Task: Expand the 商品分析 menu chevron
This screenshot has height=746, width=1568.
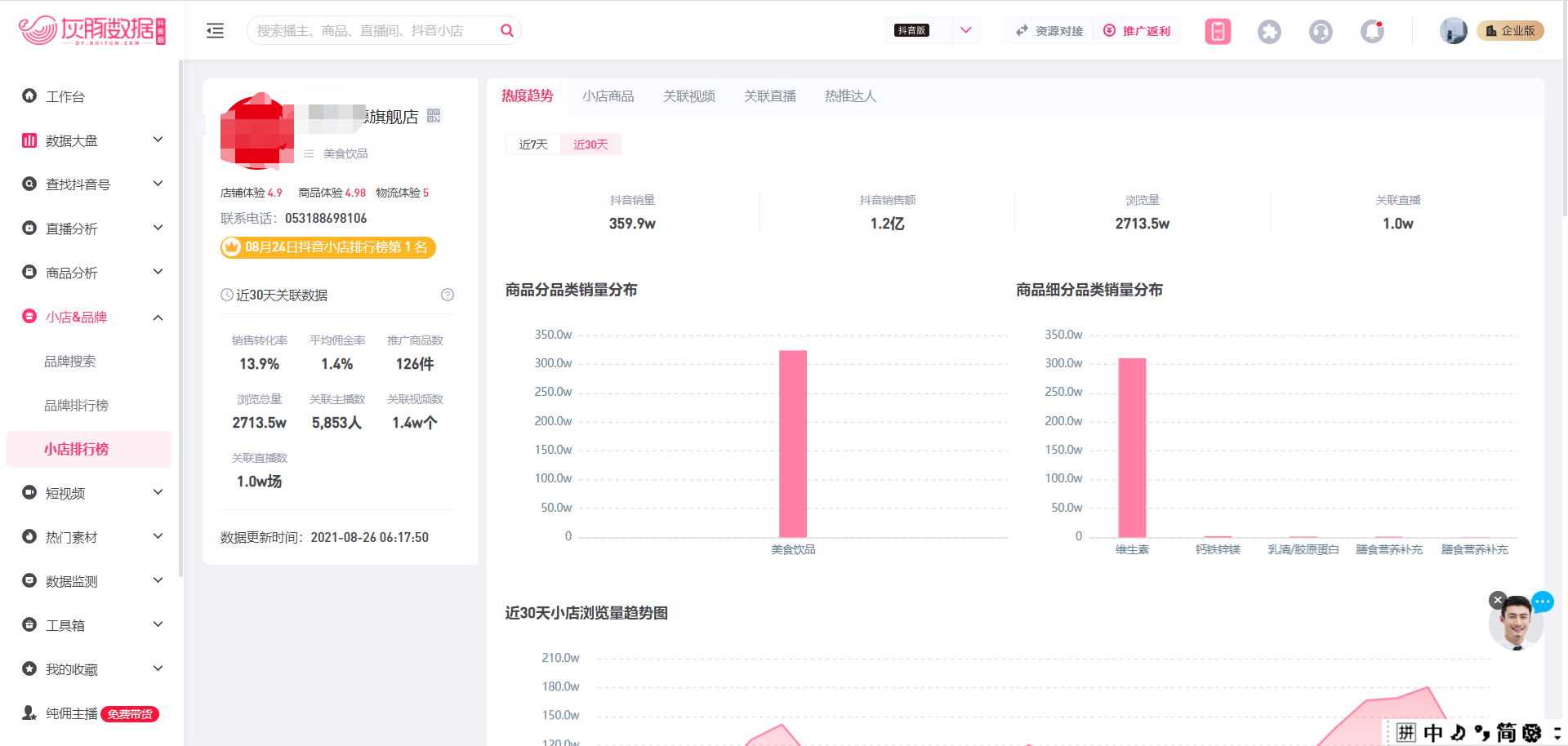Action: click(158, 272)
